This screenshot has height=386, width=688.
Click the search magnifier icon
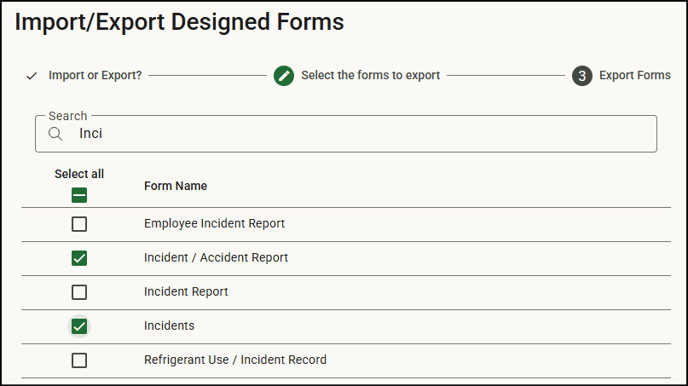click(x=55, y=133)
